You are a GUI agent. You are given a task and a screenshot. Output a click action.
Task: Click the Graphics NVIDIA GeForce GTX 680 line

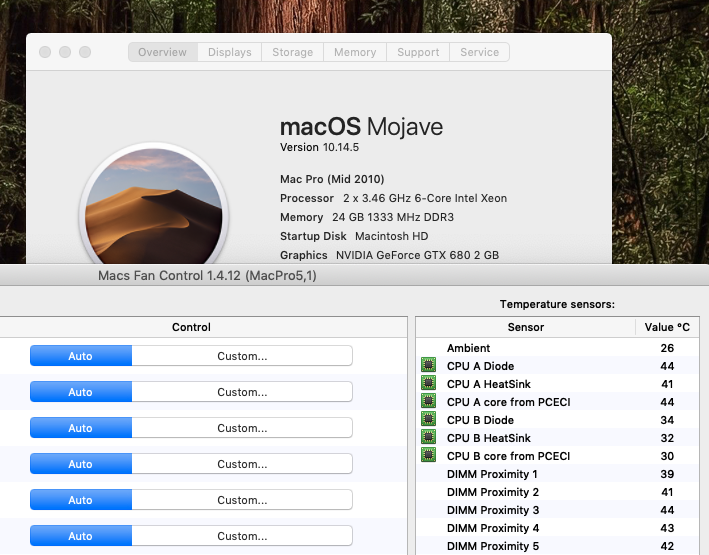[x=389, y=255]
